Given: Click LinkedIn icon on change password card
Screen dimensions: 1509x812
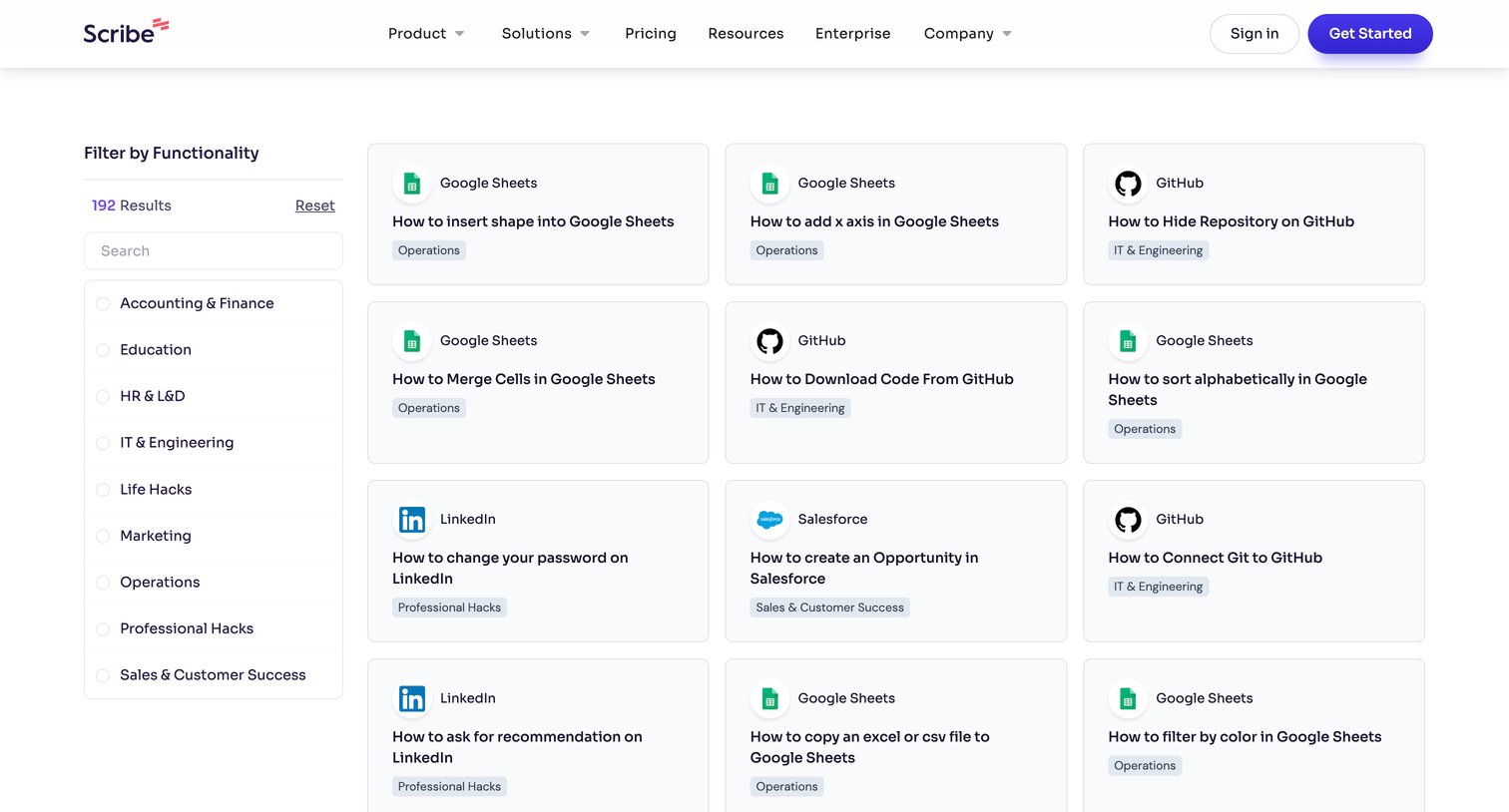Looking at the screenshot, I should [x=411, y=520].
